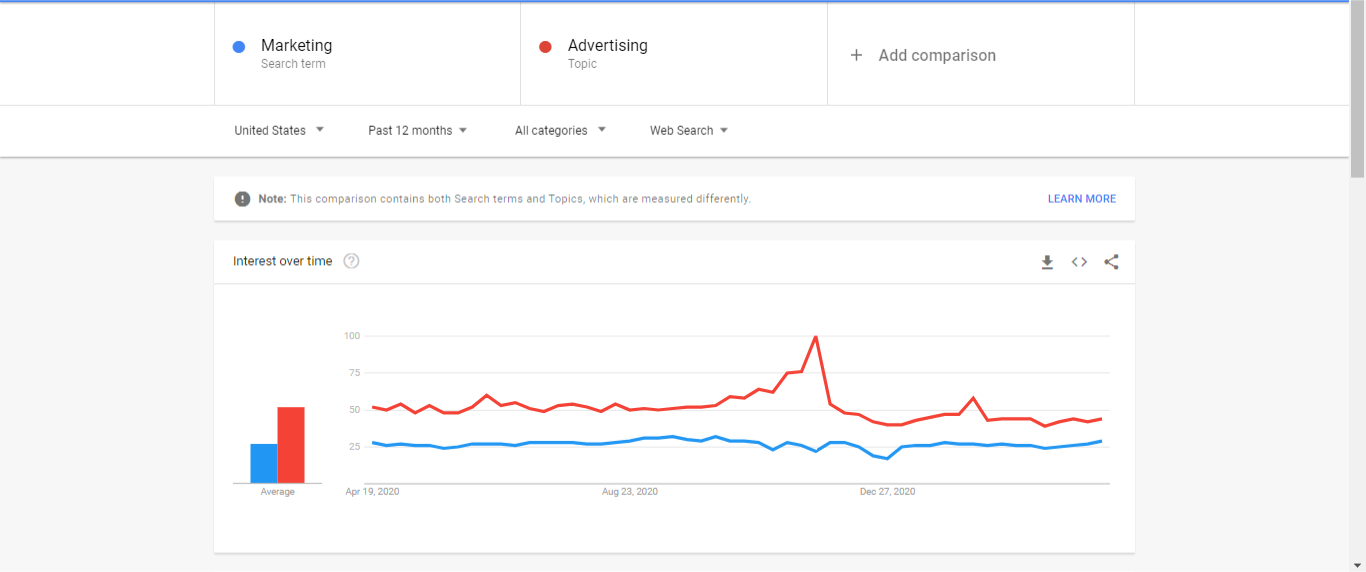Image resolution: width=1366 pixels, height=572 pixels.
Task: Select the Marketing search term box
Action: tap(367, 54)
